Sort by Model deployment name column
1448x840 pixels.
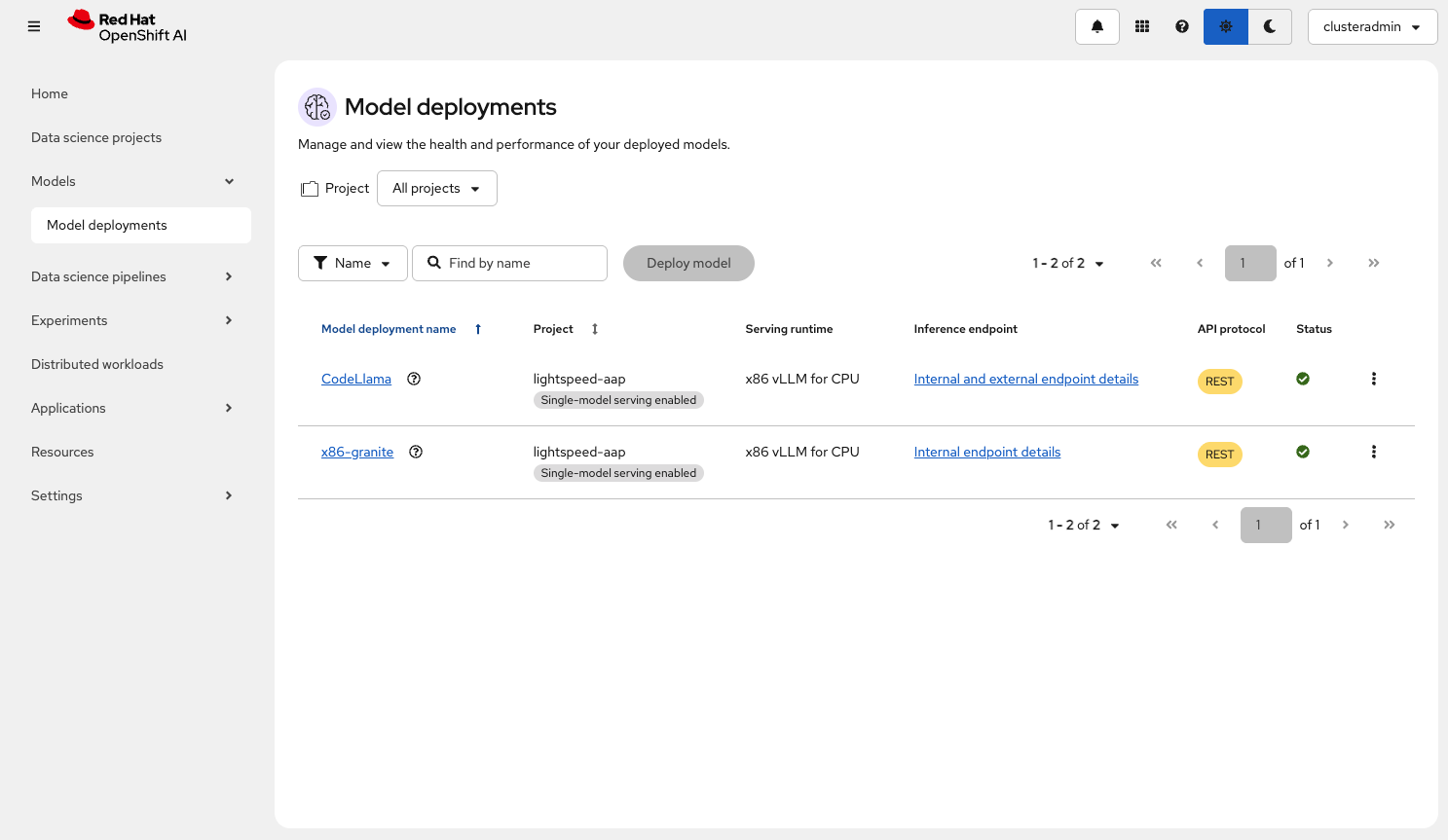(x=389, y=329)
